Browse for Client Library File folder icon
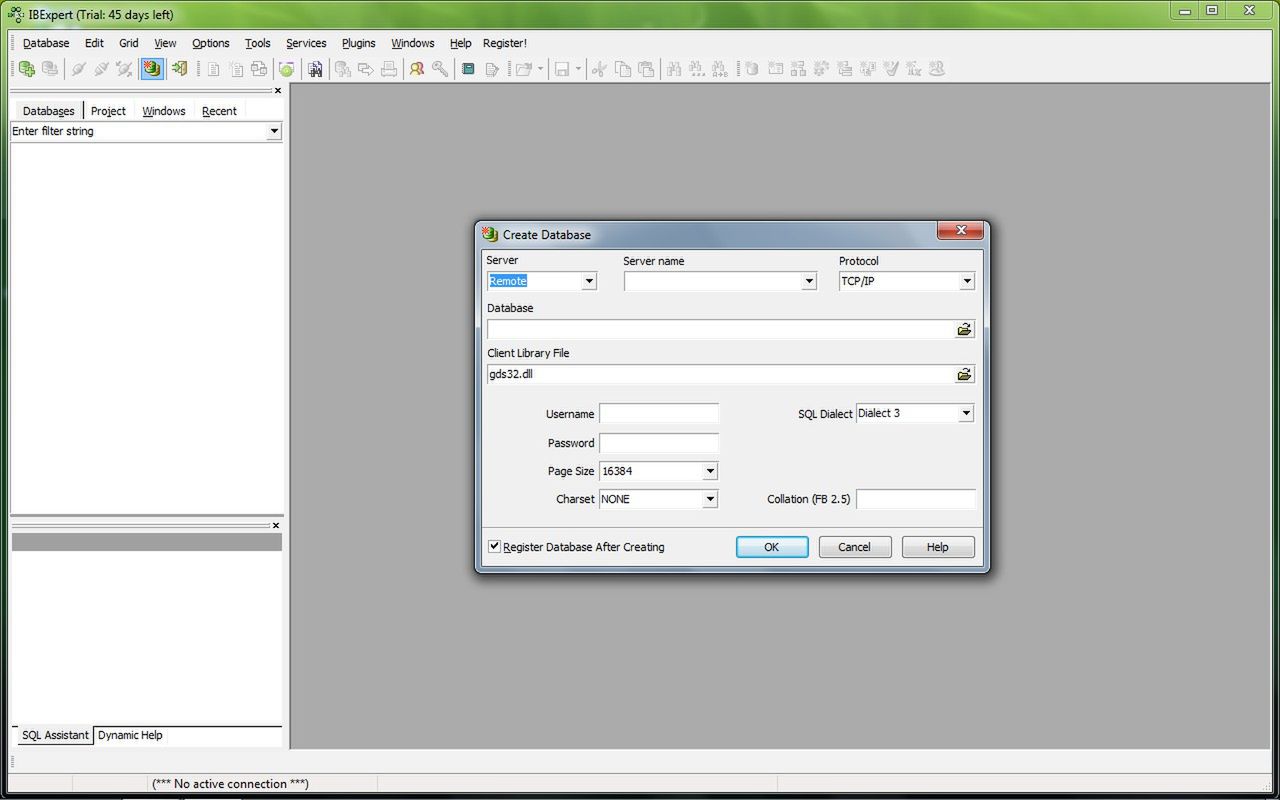This screenshot has width=1280, height=800. tap(964, 374)
